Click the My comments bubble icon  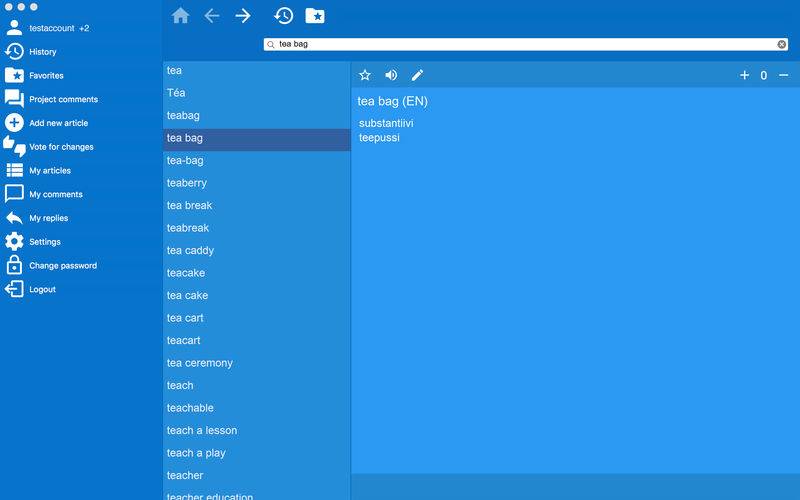pyautogui.click(x=14, y=194)
